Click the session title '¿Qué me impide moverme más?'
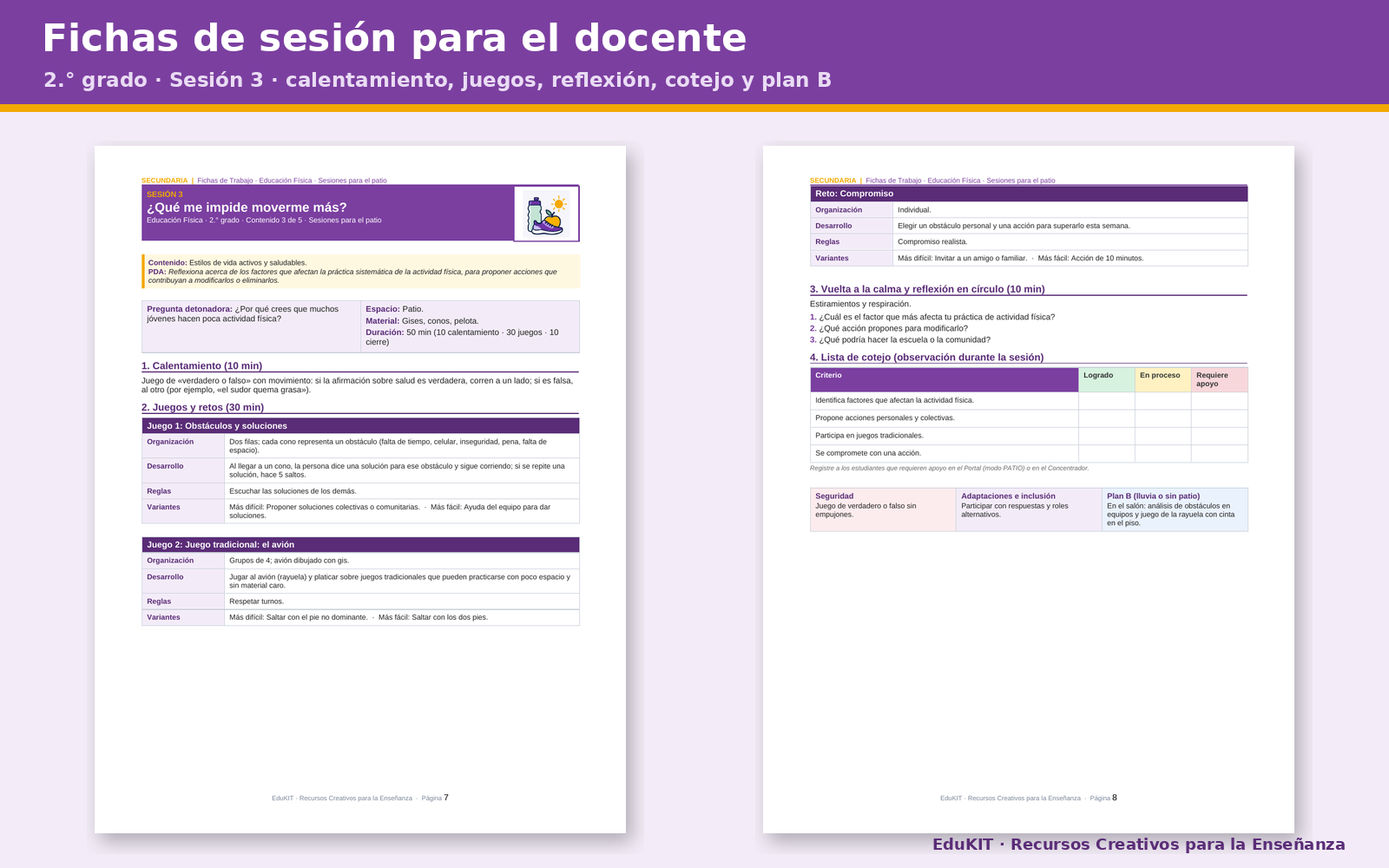1389x868 pixels. pyautogui.click(x=247, y=207)
